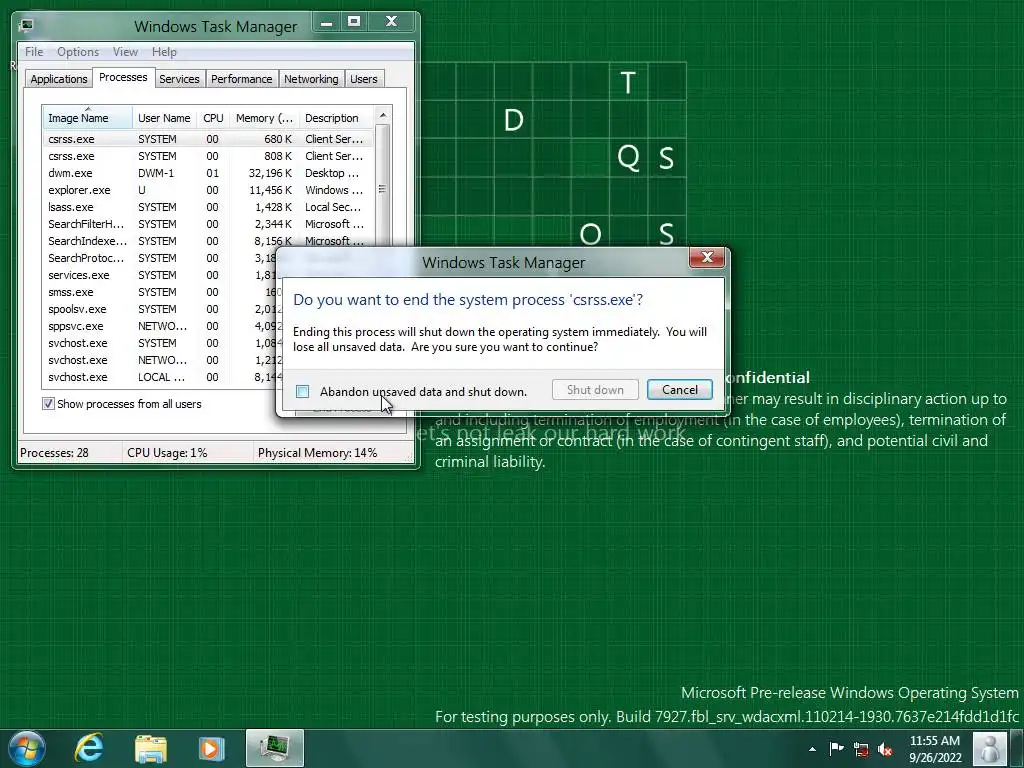
Task: Select csrss.exe row using 808 K
Action: pos(208,156)
